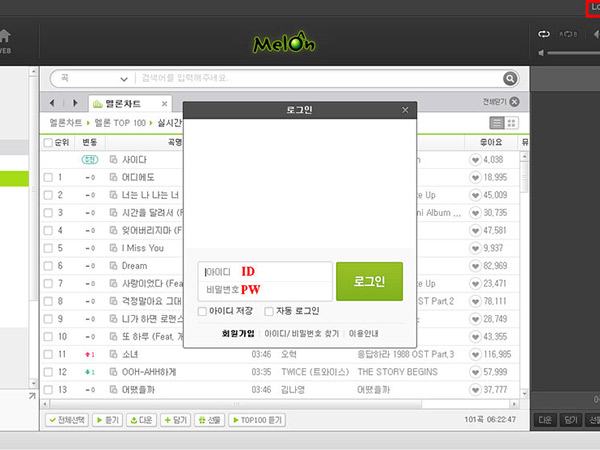
Task: Toggle the select-all checkbox beside 순위
Action: [x=48, y=143]
